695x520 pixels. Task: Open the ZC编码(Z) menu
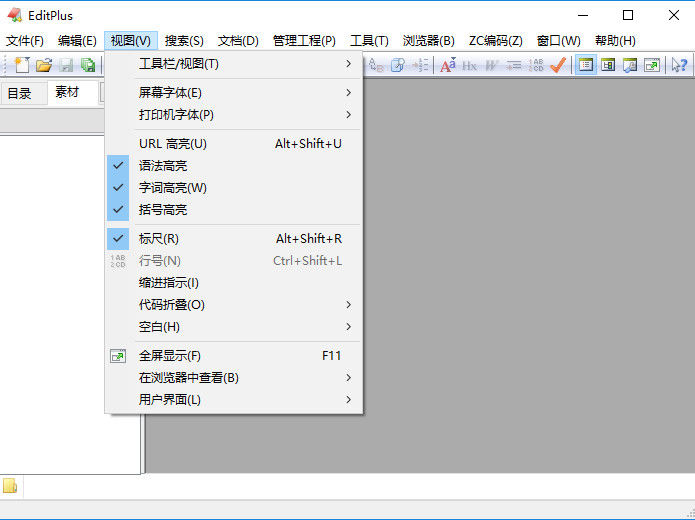click(496, 41)
